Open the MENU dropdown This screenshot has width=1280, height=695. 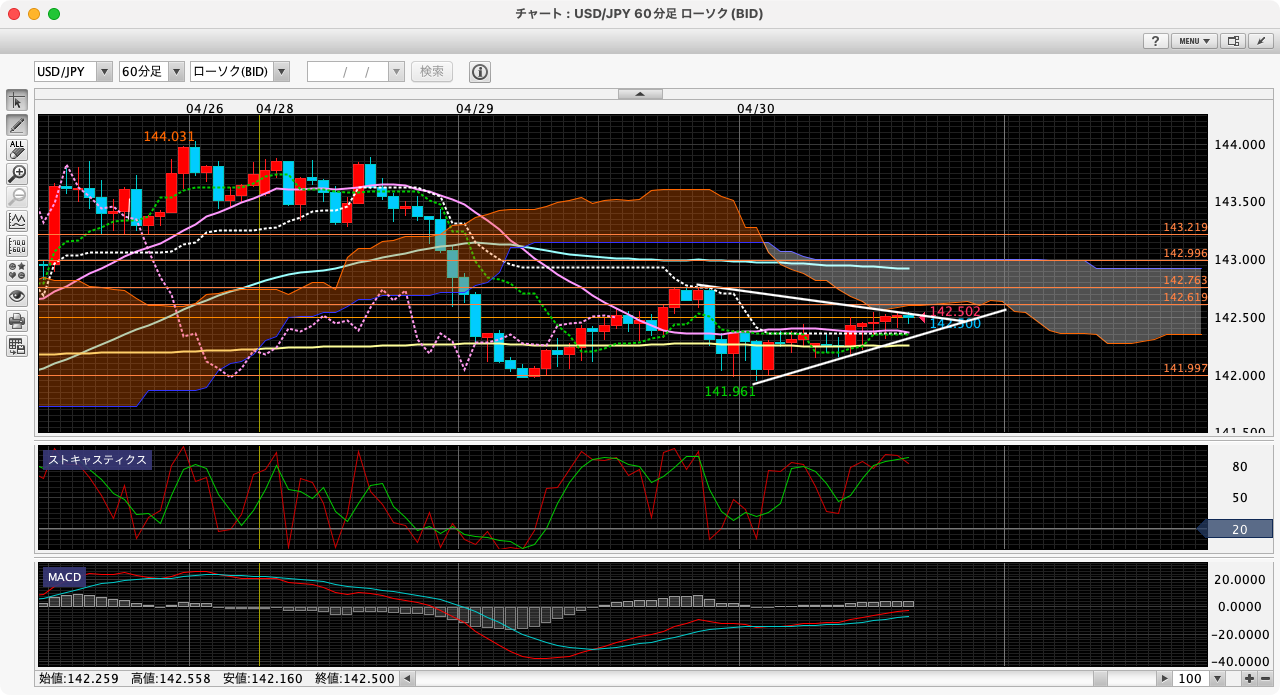1195,41
